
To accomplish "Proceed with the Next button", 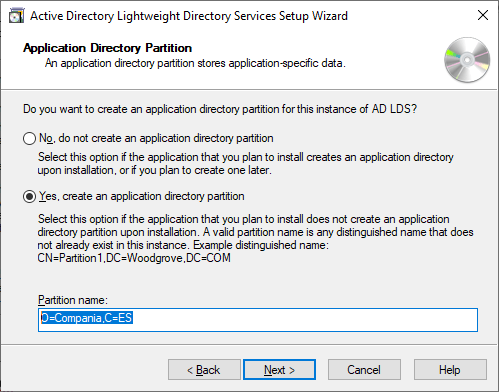I will [279, 369].
